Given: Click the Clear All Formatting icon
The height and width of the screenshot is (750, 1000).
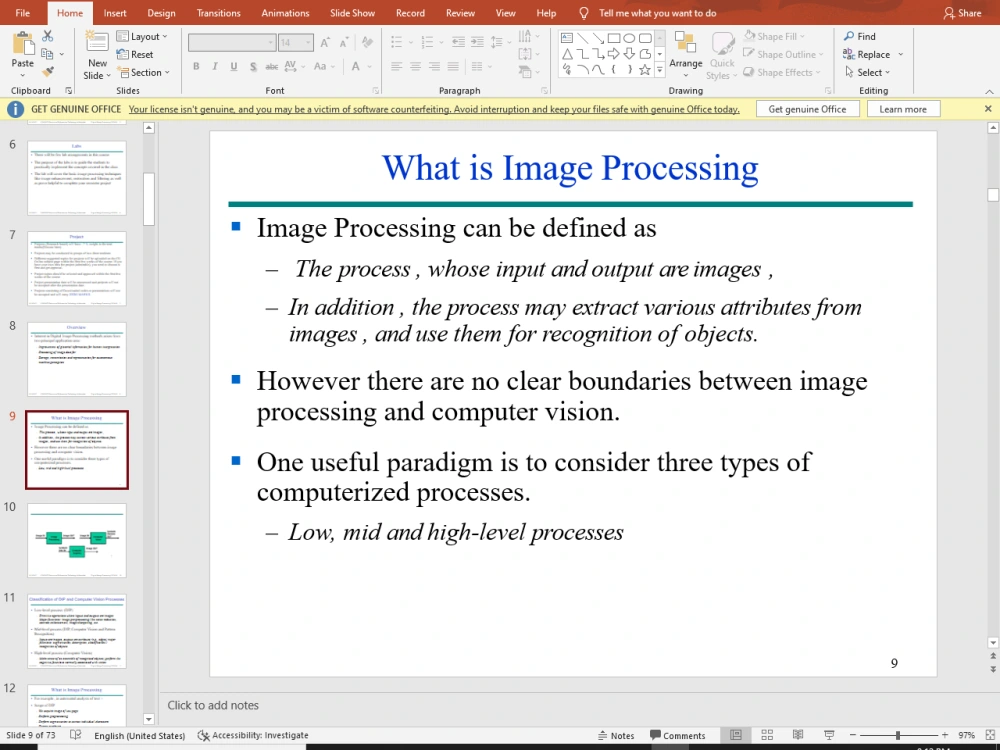Looking at the screenshot, I should 367,43.
